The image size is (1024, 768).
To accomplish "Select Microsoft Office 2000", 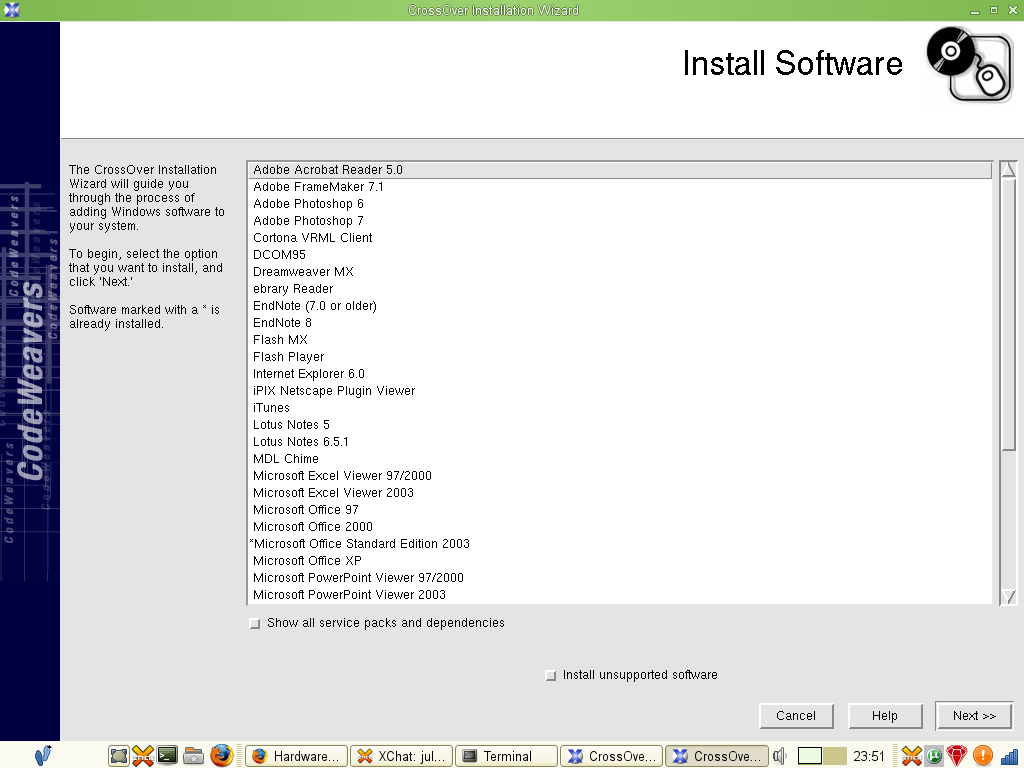I will click(620, 526).
